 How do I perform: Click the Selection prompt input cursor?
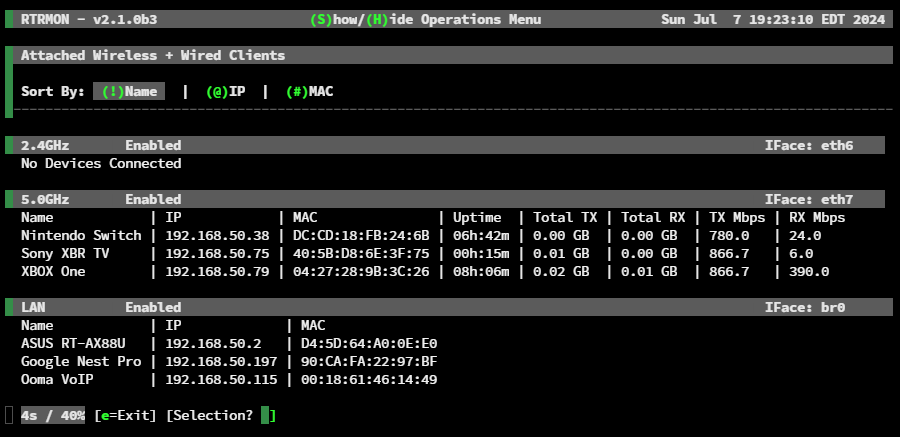click(265, 415)
